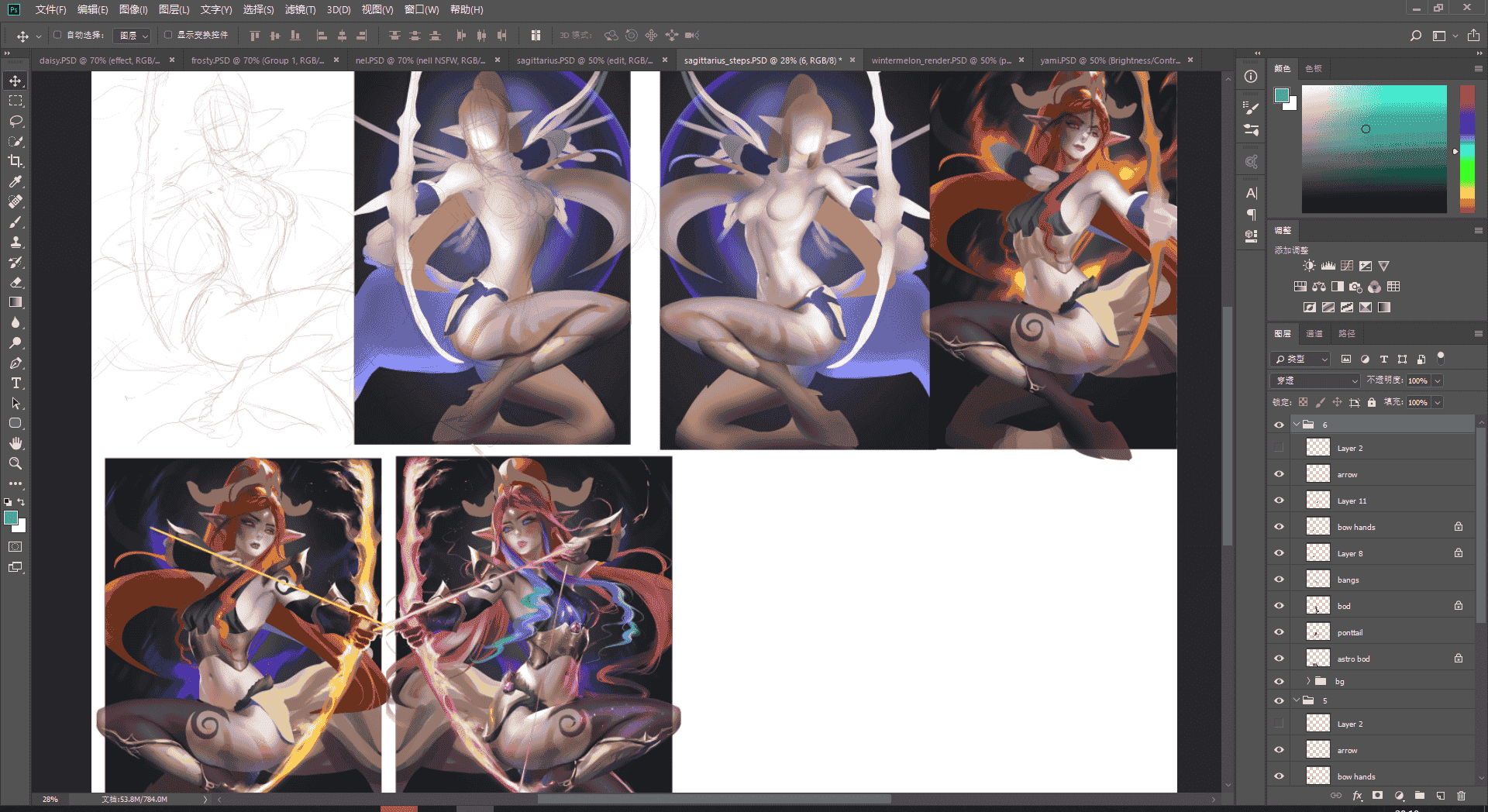
Task: Open the auto-select target dropdown
Action: 132,36
